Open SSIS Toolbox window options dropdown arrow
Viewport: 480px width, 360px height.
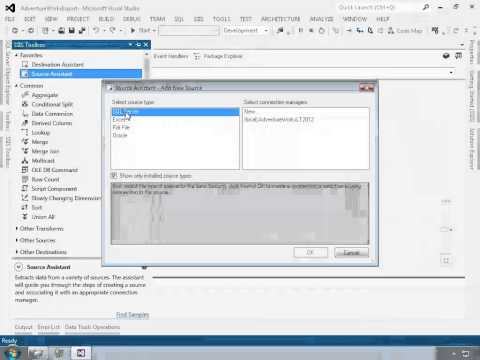pos(130,44)
